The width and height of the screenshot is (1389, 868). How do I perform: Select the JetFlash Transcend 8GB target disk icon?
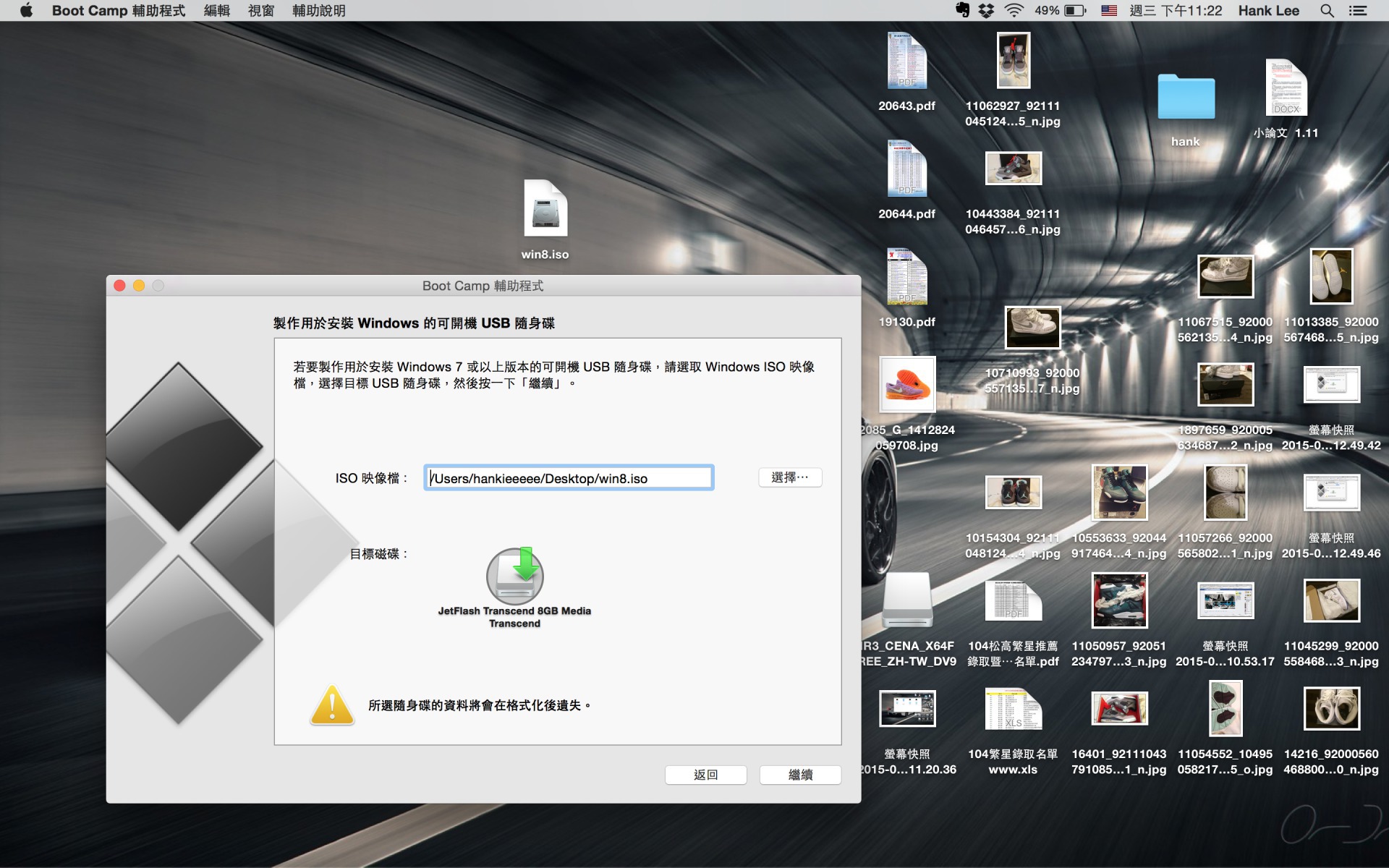[x=514, y=576]
